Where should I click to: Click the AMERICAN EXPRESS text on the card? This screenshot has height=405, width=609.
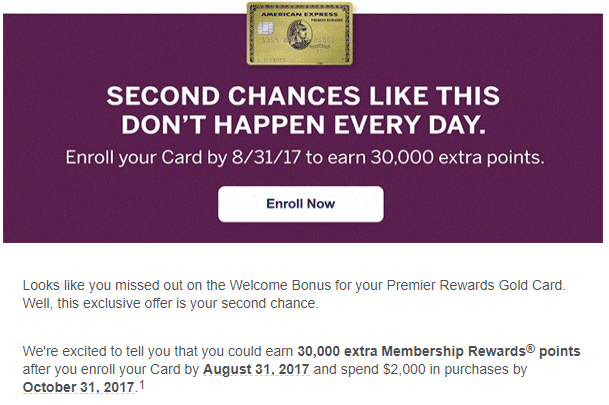[299, 14]
